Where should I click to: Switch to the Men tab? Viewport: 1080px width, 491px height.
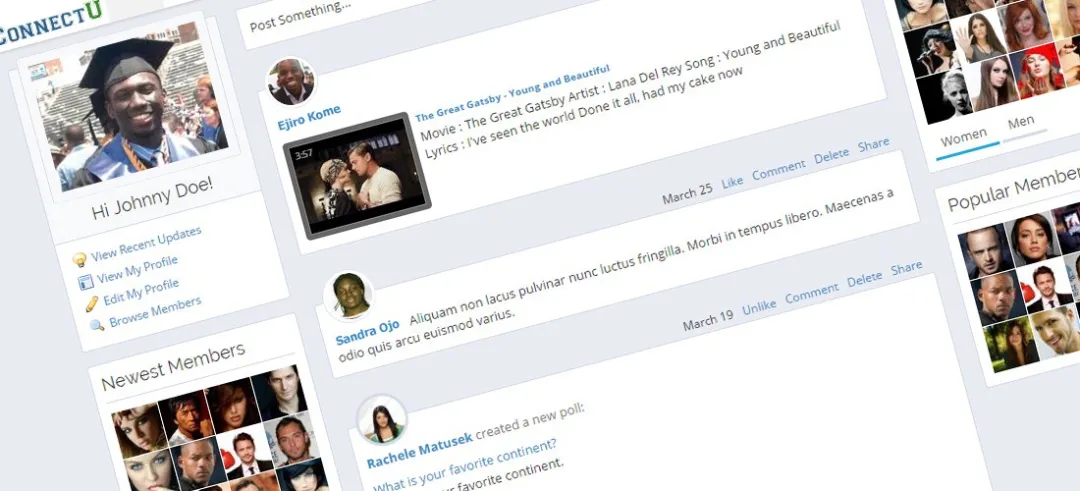click(1021, 121)
